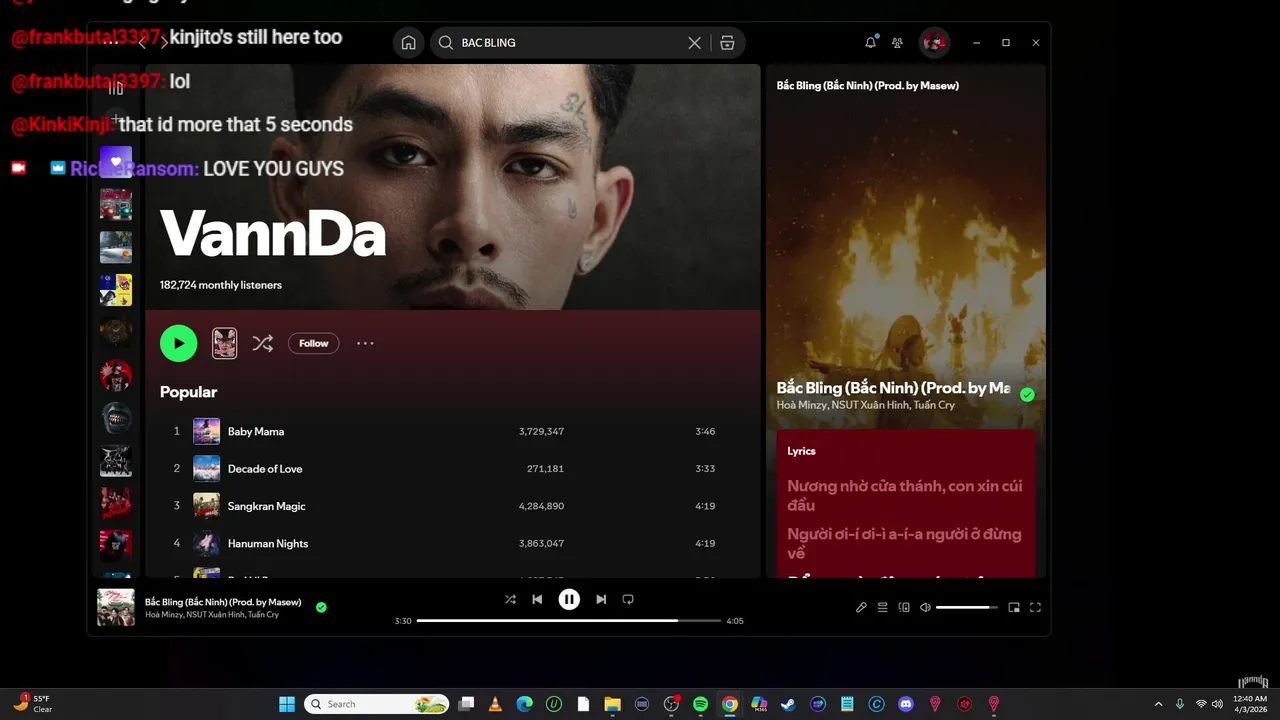Open File Explorer from taskbar
Viewport: 1280px width, 720px height.
coord(612,704)
